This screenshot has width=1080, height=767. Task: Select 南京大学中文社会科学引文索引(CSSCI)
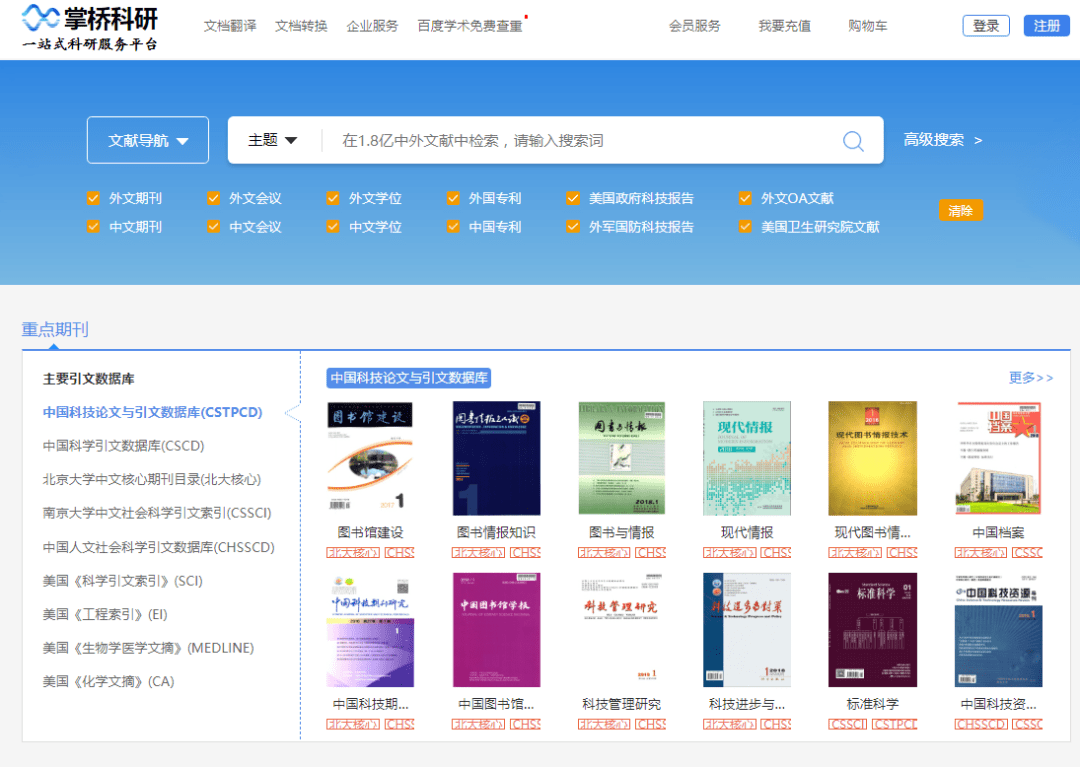point(157,513)
